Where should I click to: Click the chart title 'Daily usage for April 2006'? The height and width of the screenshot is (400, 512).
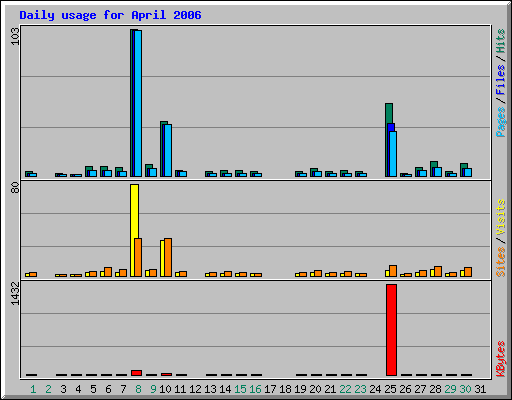tap(110, 15)
